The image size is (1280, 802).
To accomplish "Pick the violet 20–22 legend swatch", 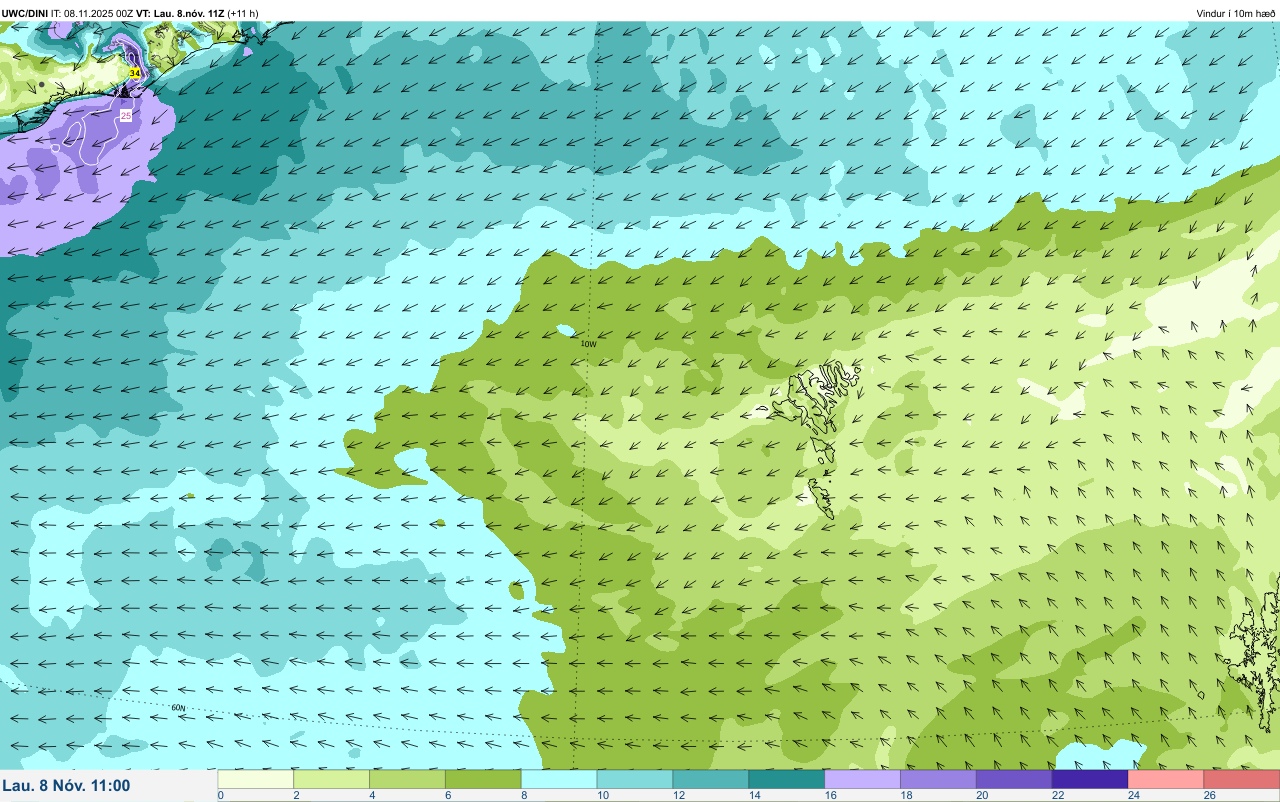I will pos(1015,779).
